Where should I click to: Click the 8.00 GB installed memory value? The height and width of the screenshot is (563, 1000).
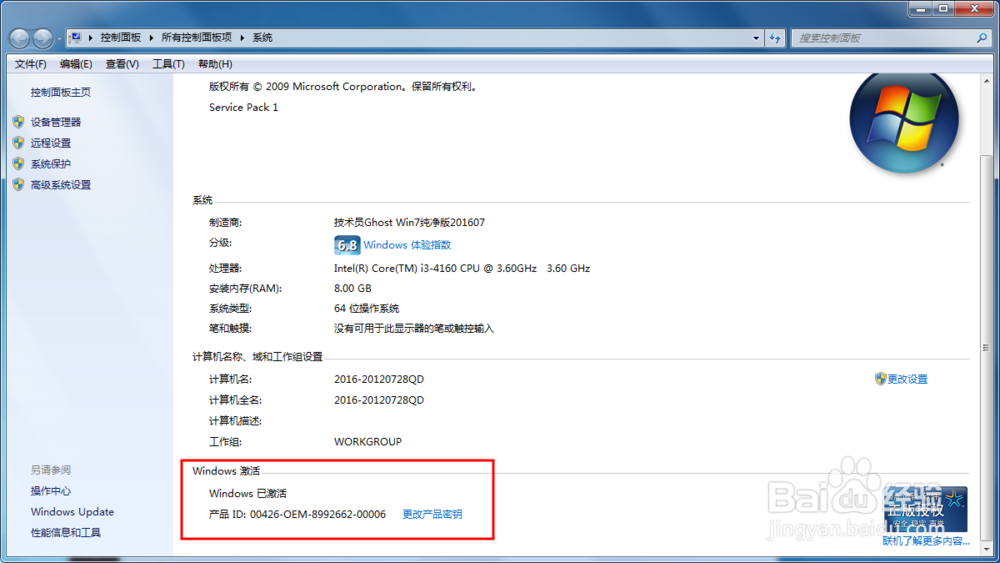[353, 288]
